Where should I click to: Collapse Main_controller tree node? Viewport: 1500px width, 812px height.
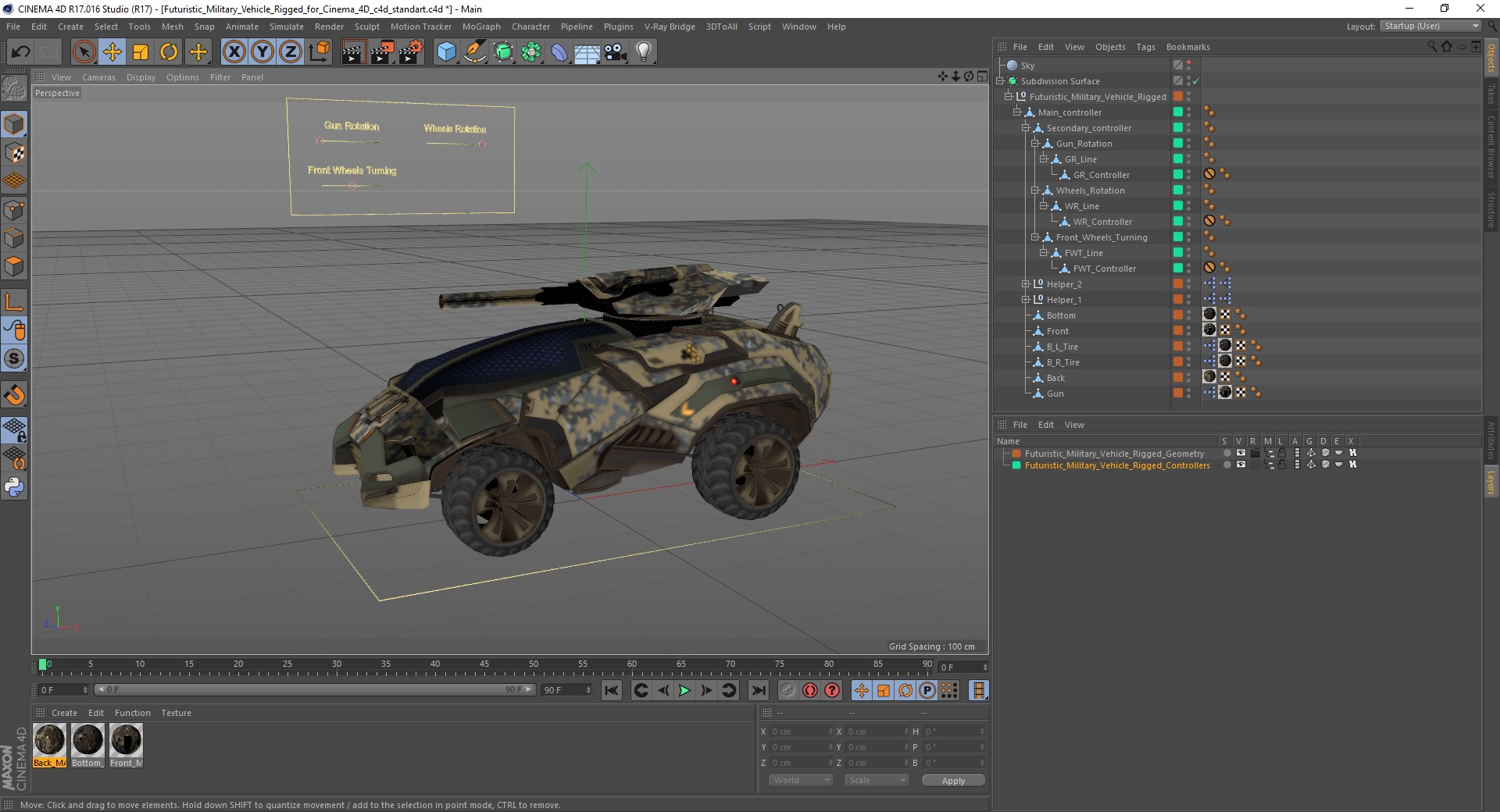(1017, 112)
